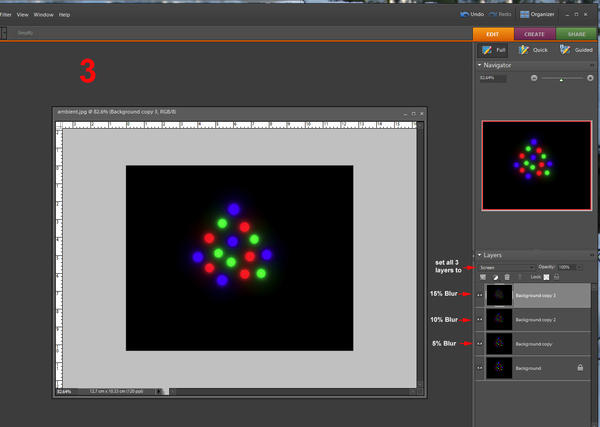Screen dimensions: 600x427
Task: Click the ambient.jpg document title bar
Action: (240, 112)
